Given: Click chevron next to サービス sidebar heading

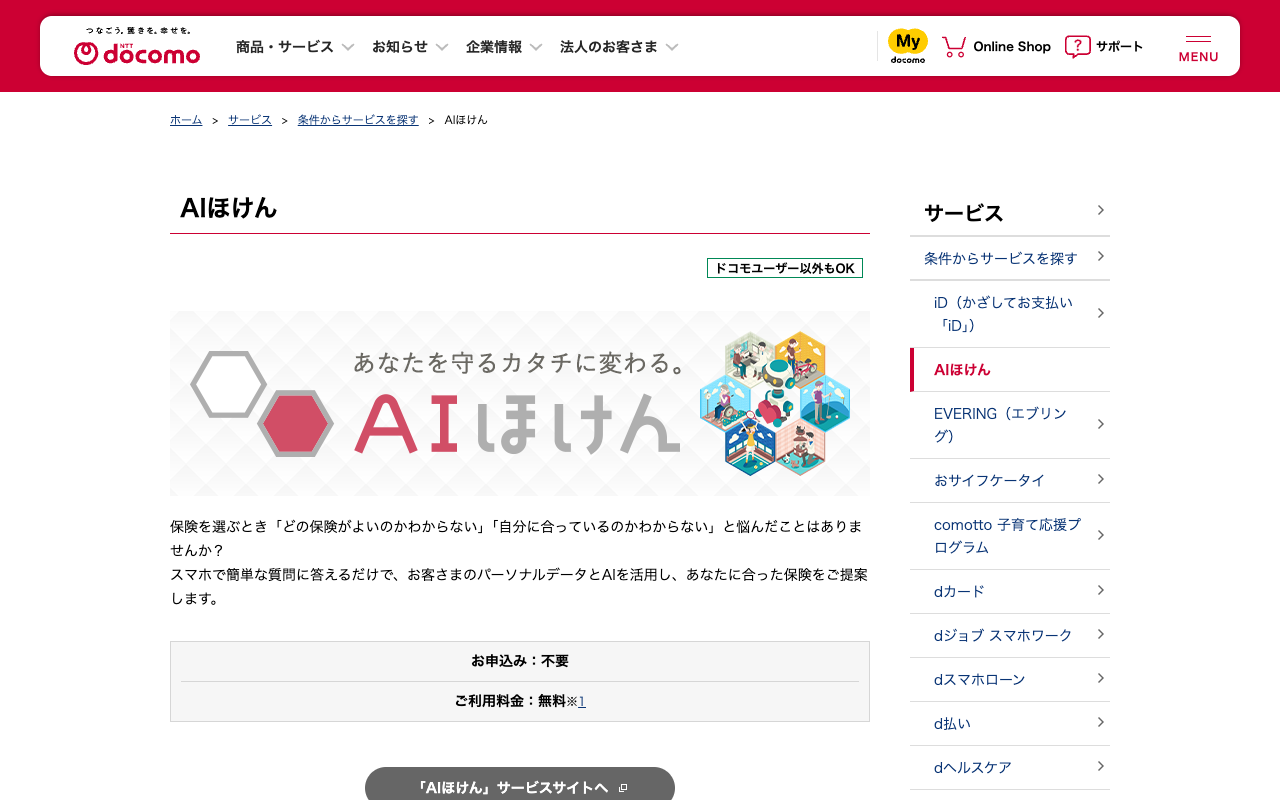Looking at the screenshot, I should (1100, 210).
